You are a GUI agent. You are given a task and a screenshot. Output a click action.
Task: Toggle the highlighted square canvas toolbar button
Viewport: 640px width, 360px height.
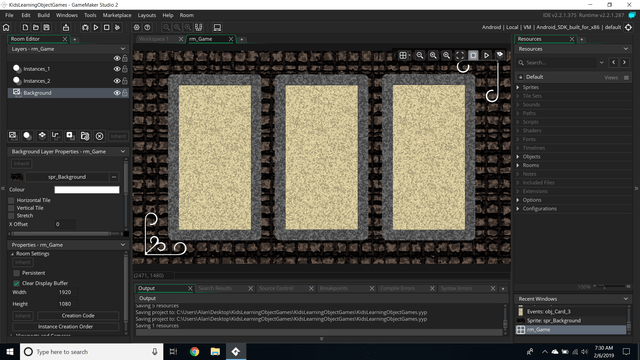[473, 55]
